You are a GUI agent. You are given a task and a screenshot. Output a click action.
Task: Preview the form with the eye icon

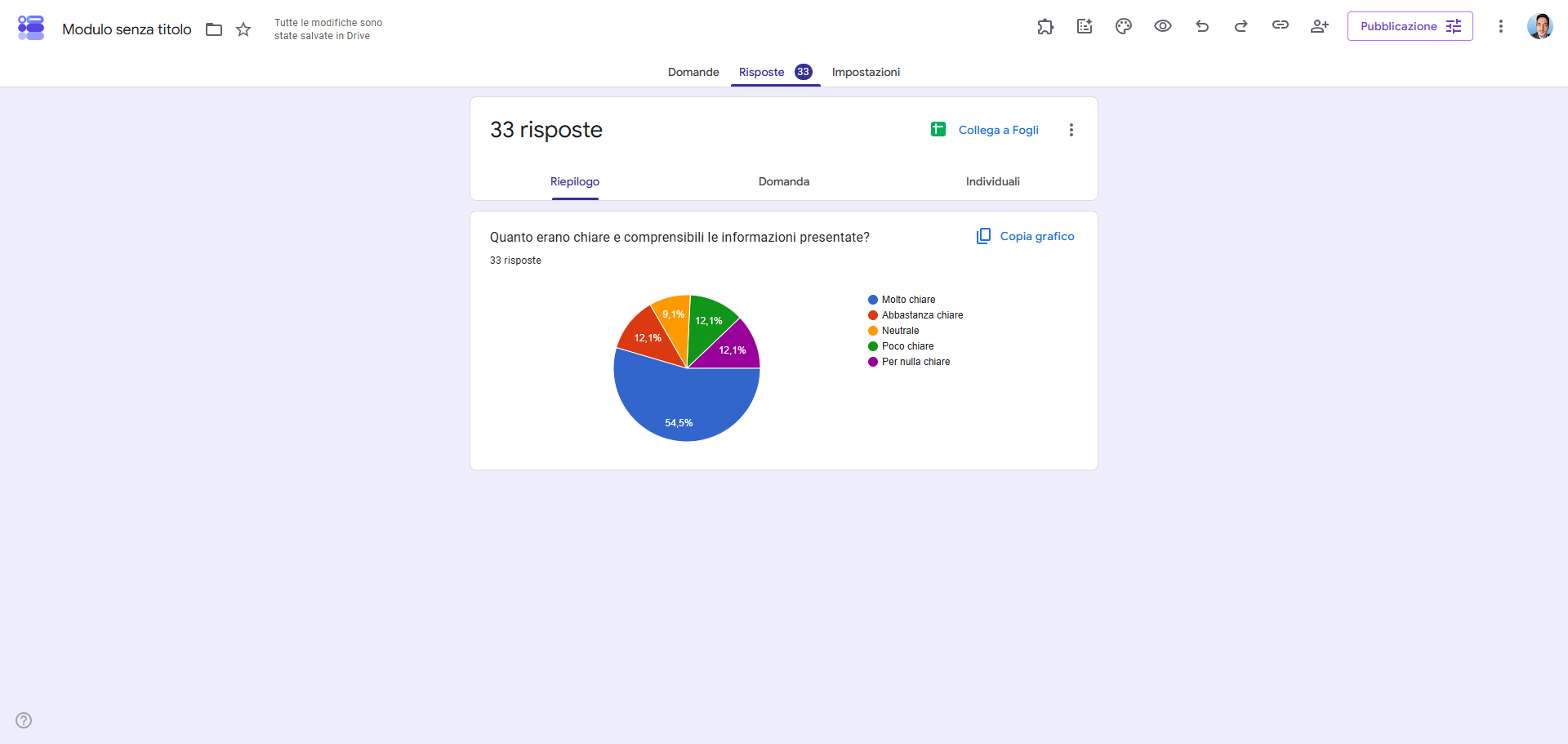[x=1163, y=26]
